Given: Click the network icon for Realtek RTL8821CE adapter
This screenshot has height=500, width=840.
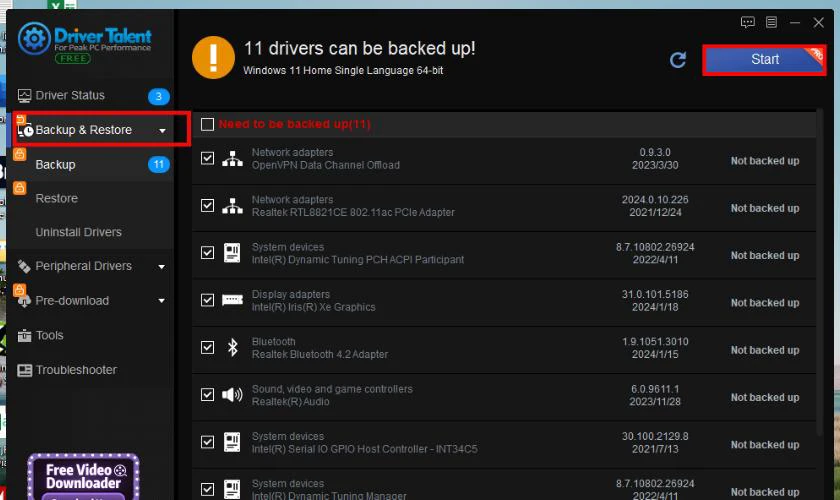Looking at the screenshot, I should pyautogui.click(x=232, y=206).
